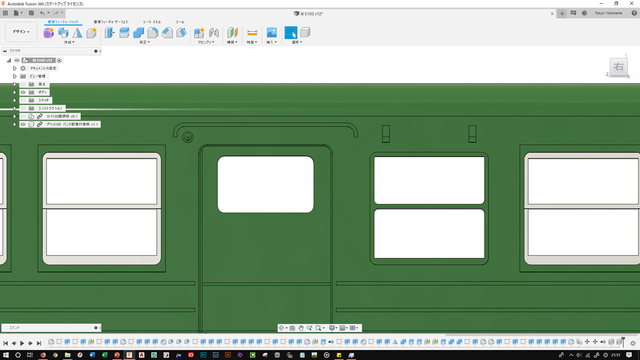Click the Joint tool icon
This screenshot has height=360, width=640.
[213, 33]
